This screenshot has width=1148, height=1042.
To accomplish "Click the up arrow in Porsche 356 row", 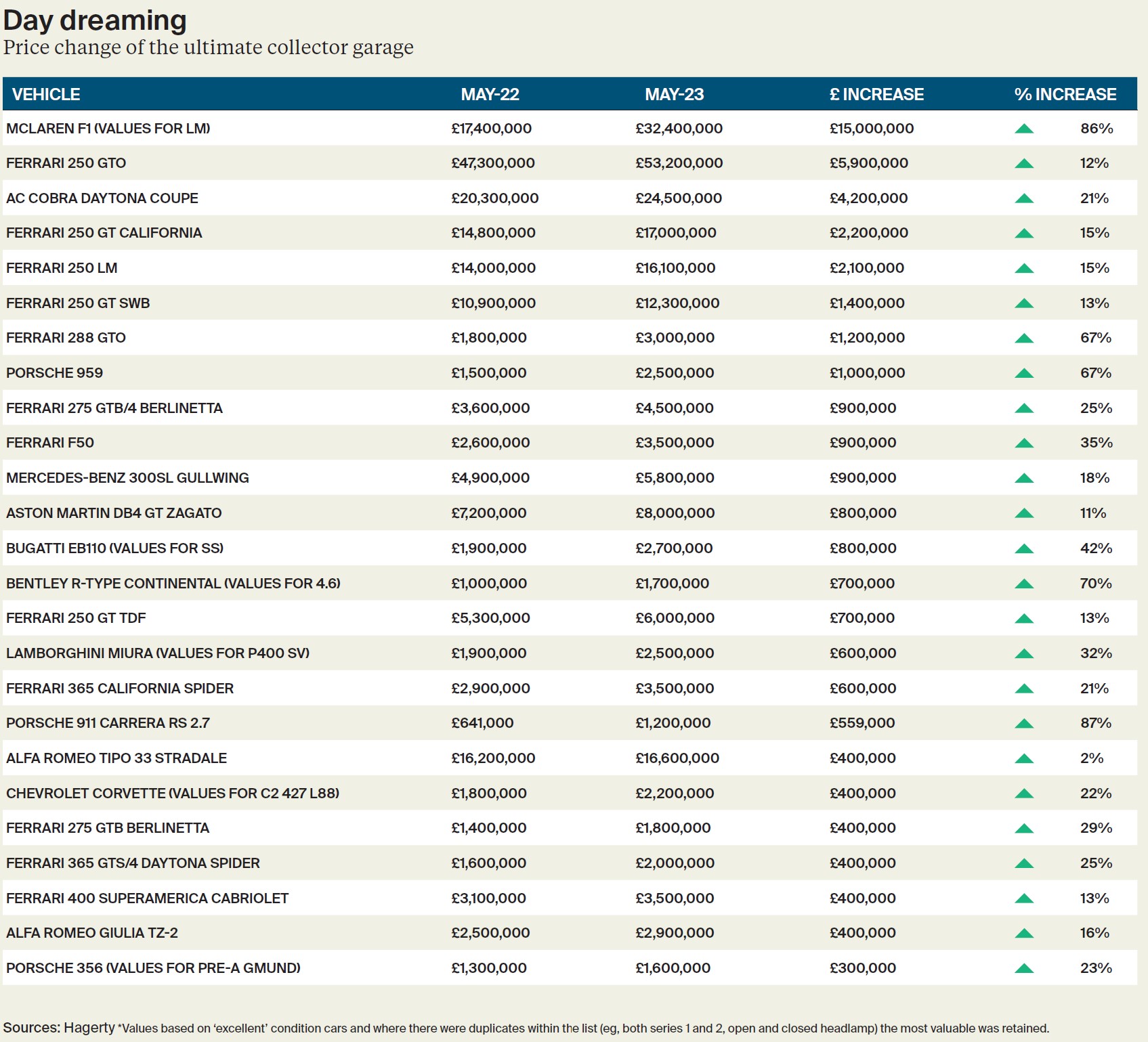I will (1024, 969).
